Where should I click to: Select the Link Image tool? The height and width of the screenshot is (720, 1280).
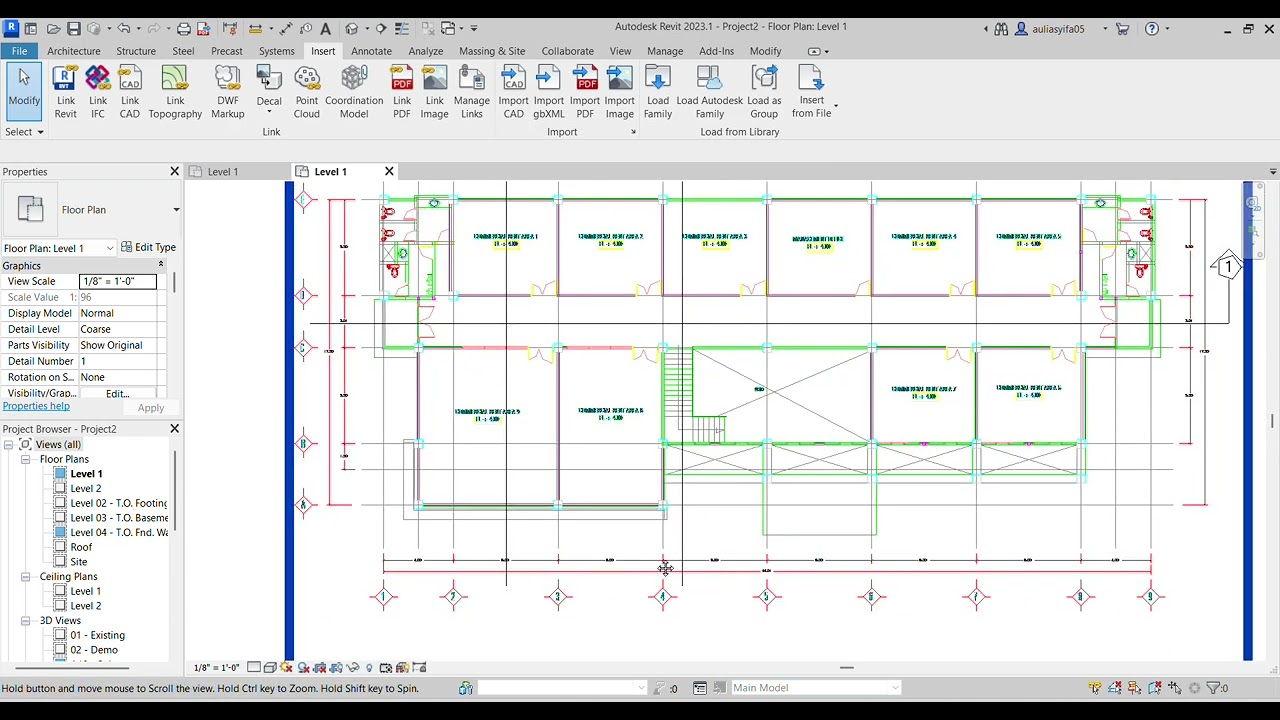click(x=434, y=92)
